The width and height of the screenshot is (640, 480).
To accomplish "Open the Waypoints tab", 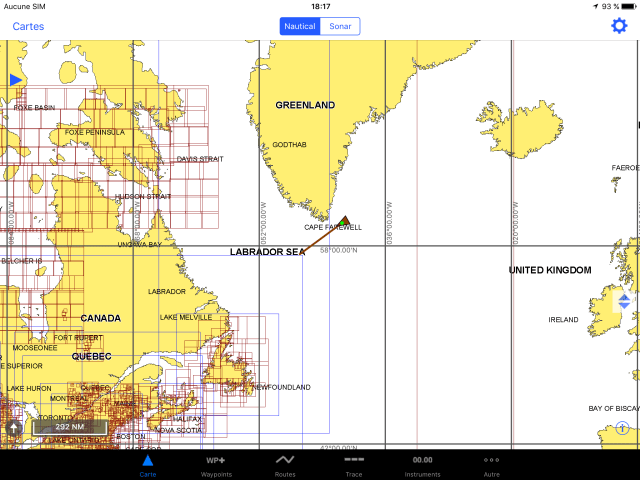I will tap(215, 465).
